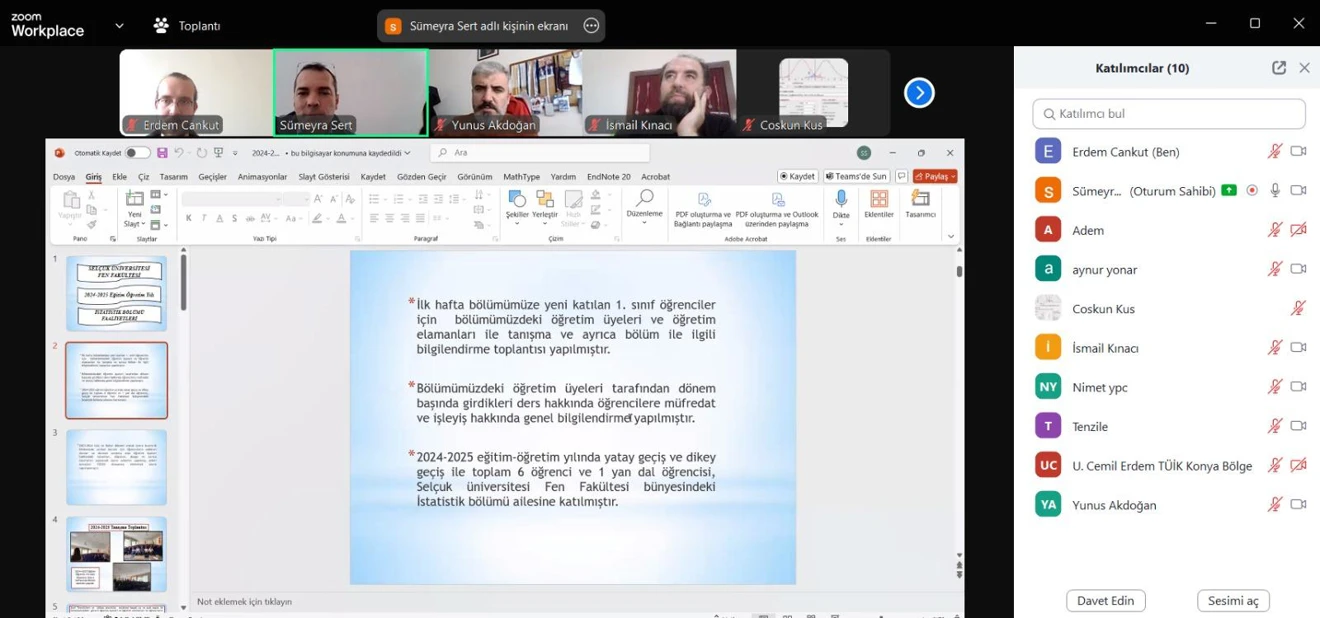Click the Sesimi aç button
This screenshot has height=618, width=1320.
[1232, 601]
